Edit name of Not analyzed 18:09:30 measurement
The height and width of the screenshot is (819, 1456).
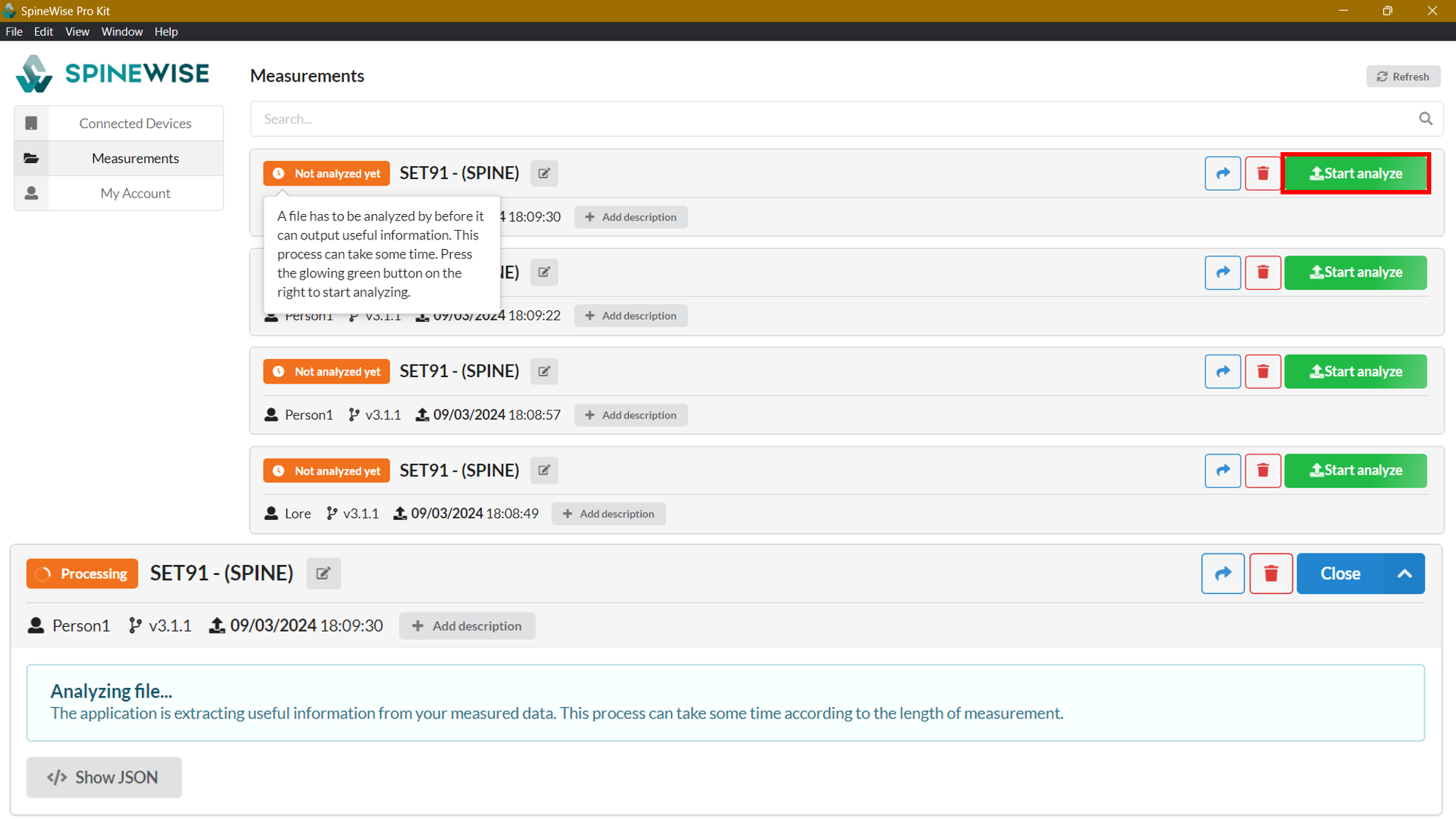click(544, 173)
